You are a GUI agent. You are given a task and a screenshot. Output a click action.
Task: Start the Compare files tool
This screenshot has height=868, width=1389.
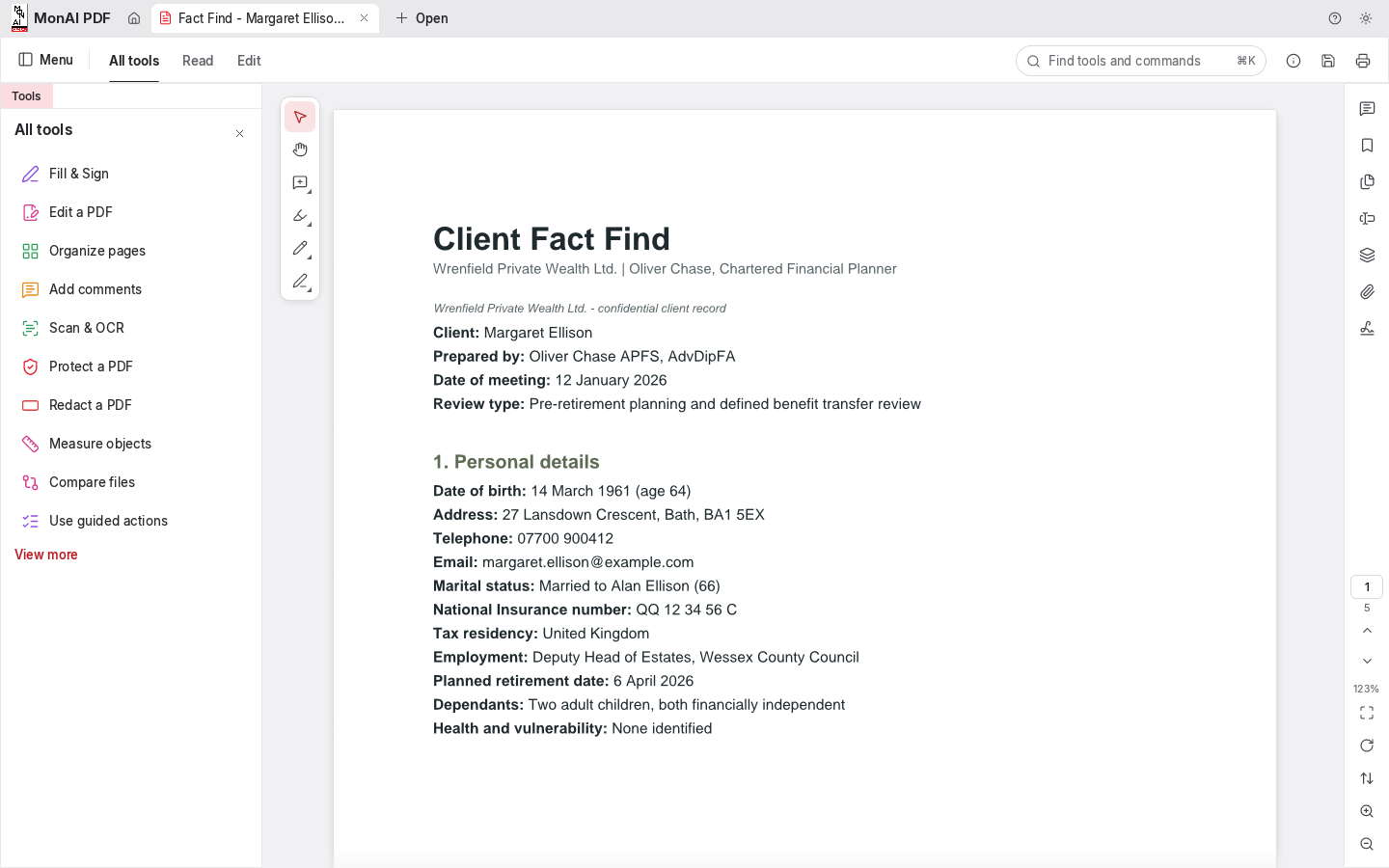pos(131,482)
